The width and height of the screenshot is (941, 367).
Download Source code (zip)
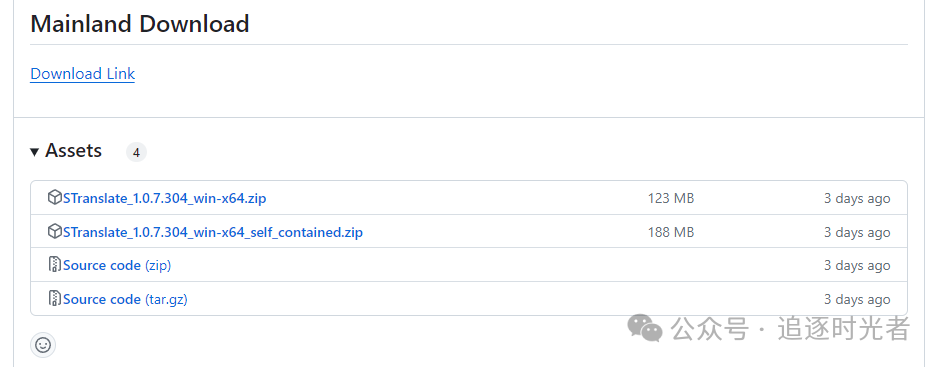[117, 266]
